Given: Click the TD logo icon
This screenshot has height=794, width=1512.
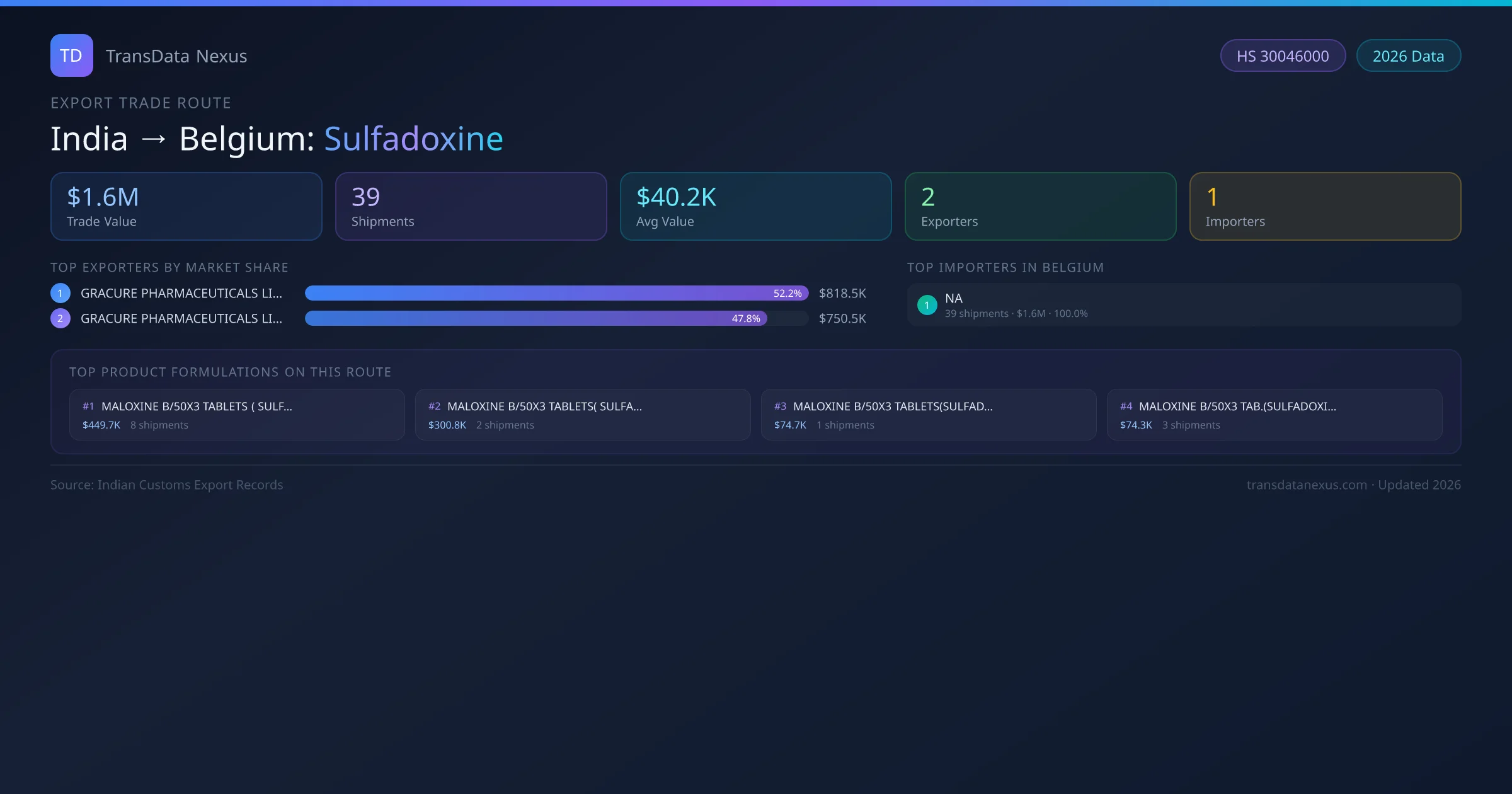Looking at the screenshot, I should click(71, 55).
